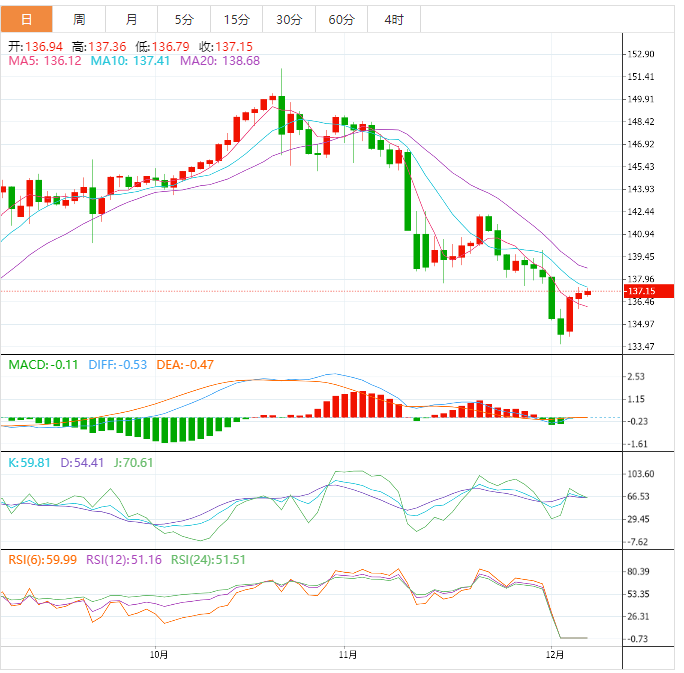Click the 2.53 MACD axis label
684x673 pixels.
(636, 376)
